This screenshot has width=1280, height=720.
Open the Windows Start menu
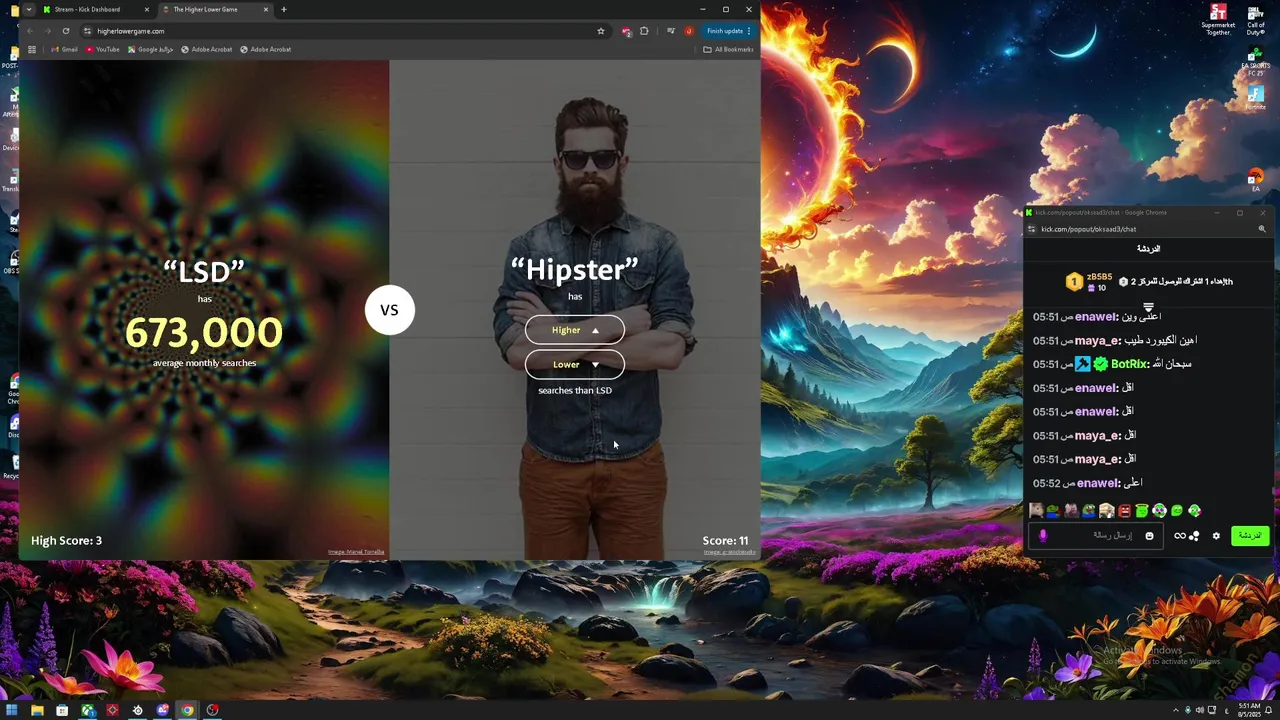pyautogui.click(x=14, y=710)
